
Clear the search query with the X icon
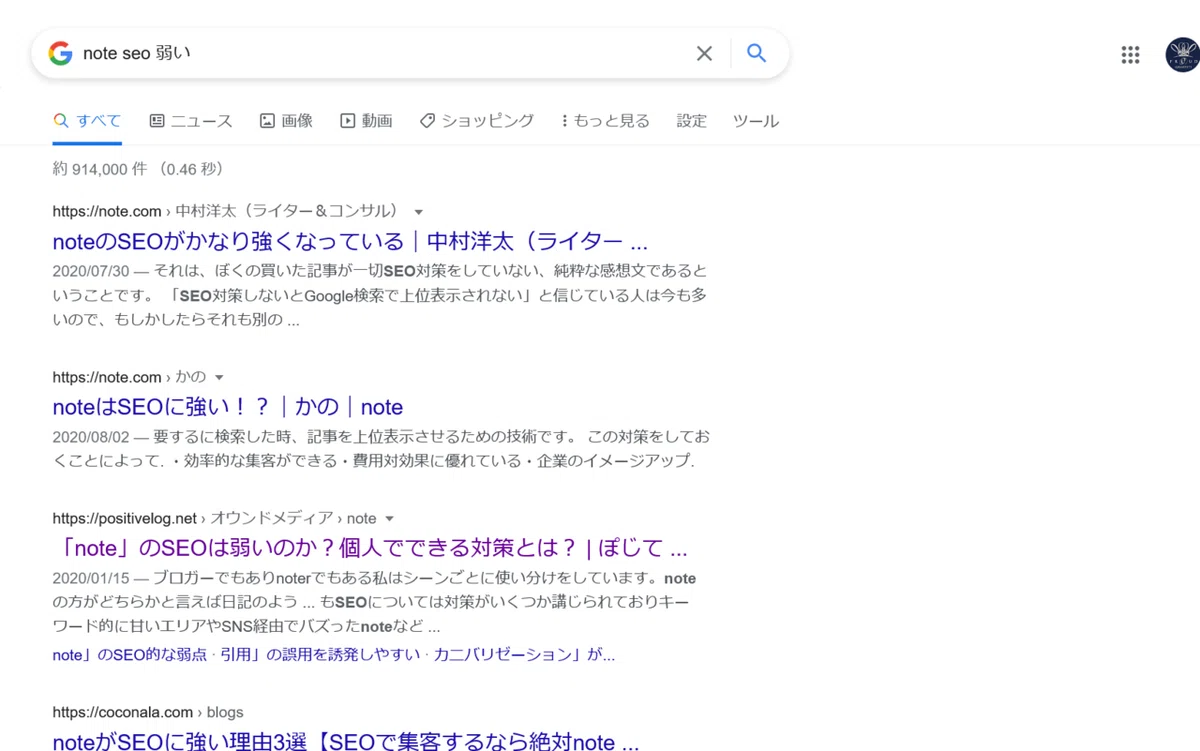(x=705, y=53)
